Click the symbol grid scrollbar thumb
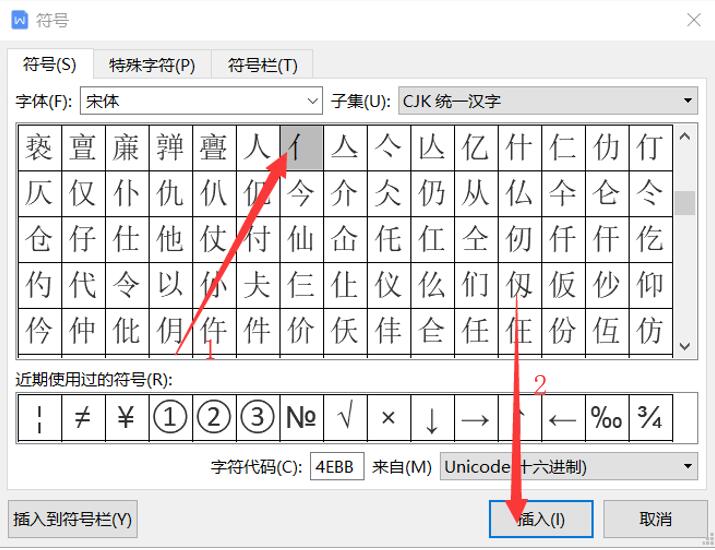The image size is (715, 550). point(684,202)
